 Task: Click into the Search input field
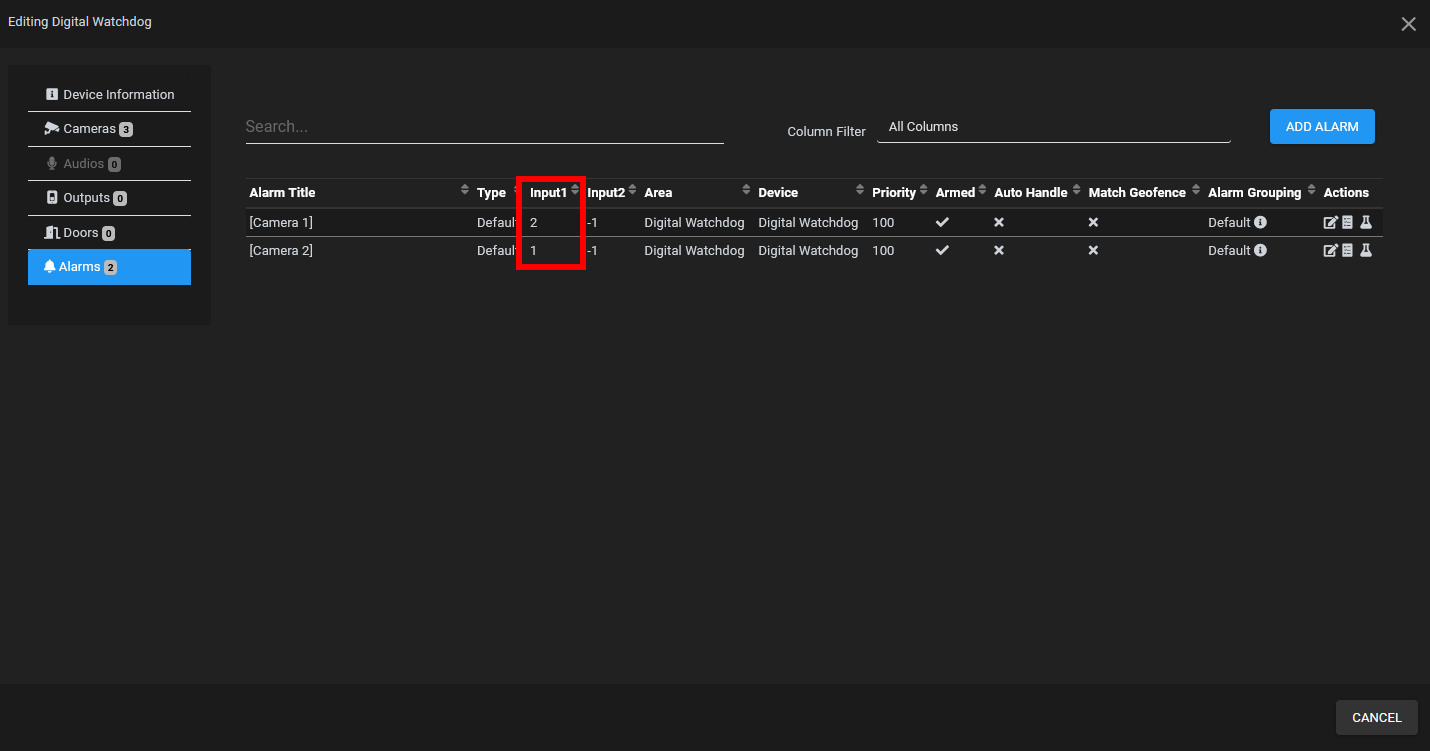coord(484,127)
